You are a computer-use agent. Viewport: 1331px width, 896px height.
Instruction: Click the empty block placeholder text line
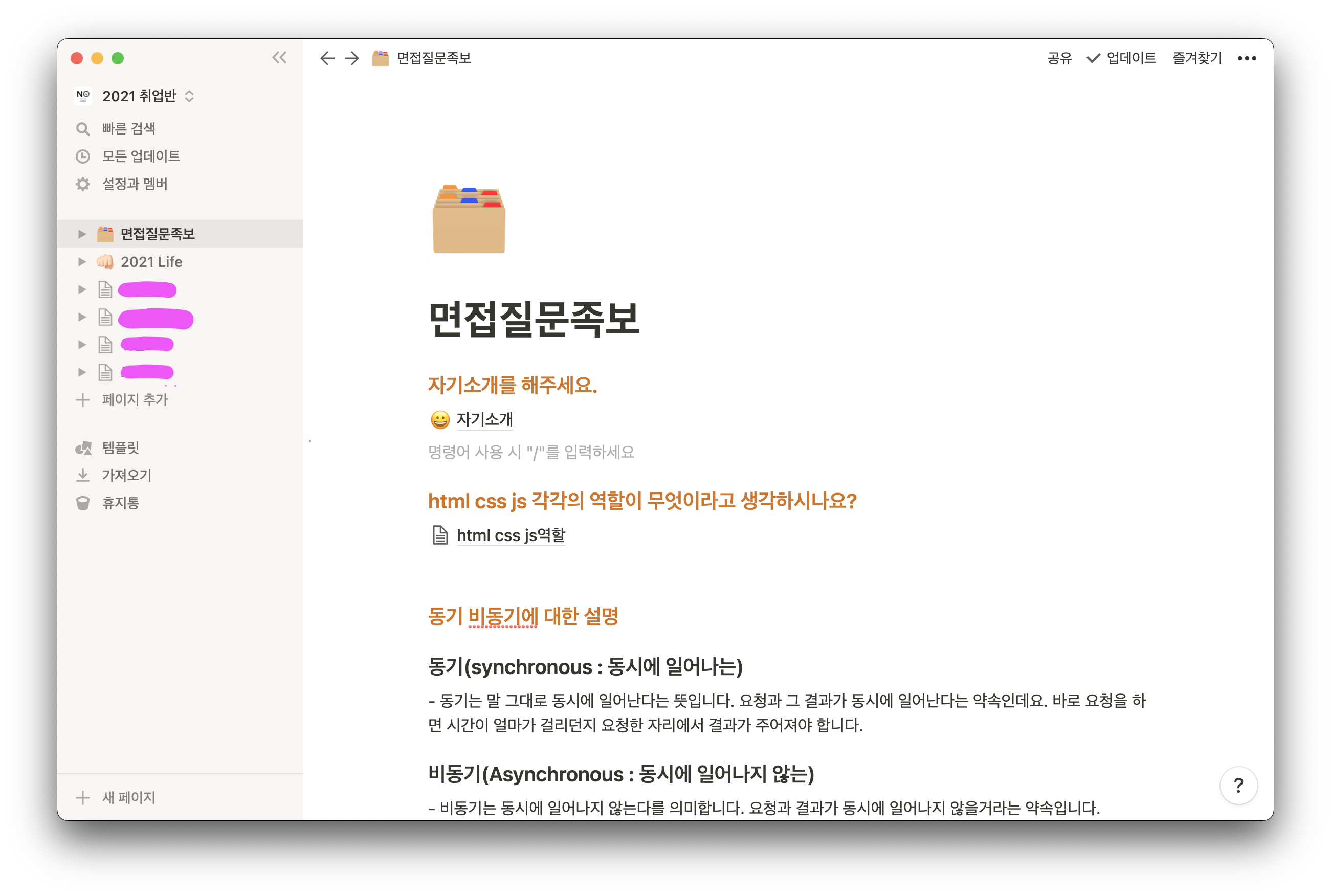(x=531, y=452)
